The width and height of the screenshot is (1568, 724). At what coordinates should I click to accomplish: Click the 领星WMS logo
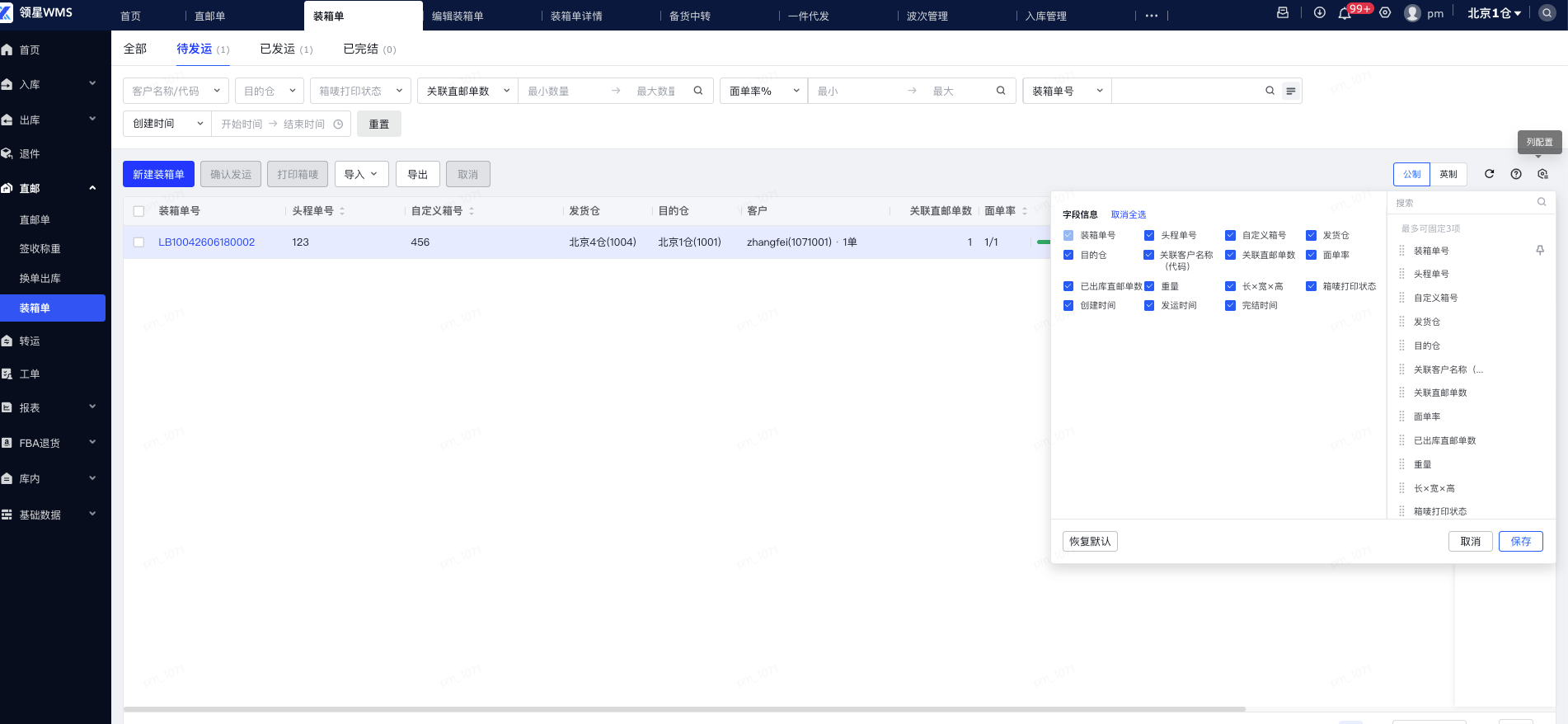tap(38, 12)
